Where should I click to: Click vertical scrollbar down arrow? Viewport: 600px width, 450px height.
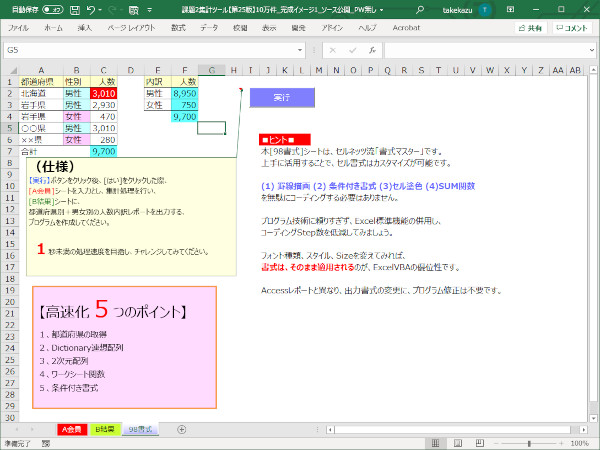point(593,418)
